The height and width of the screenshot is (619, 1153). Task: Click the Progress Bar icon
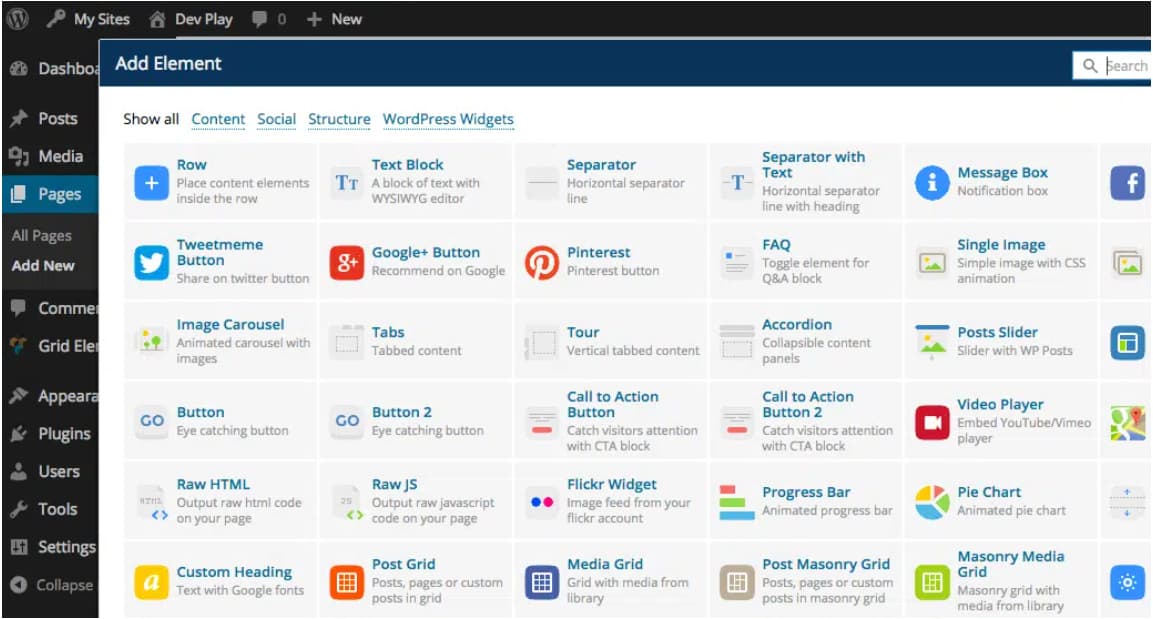pos(737,502)
